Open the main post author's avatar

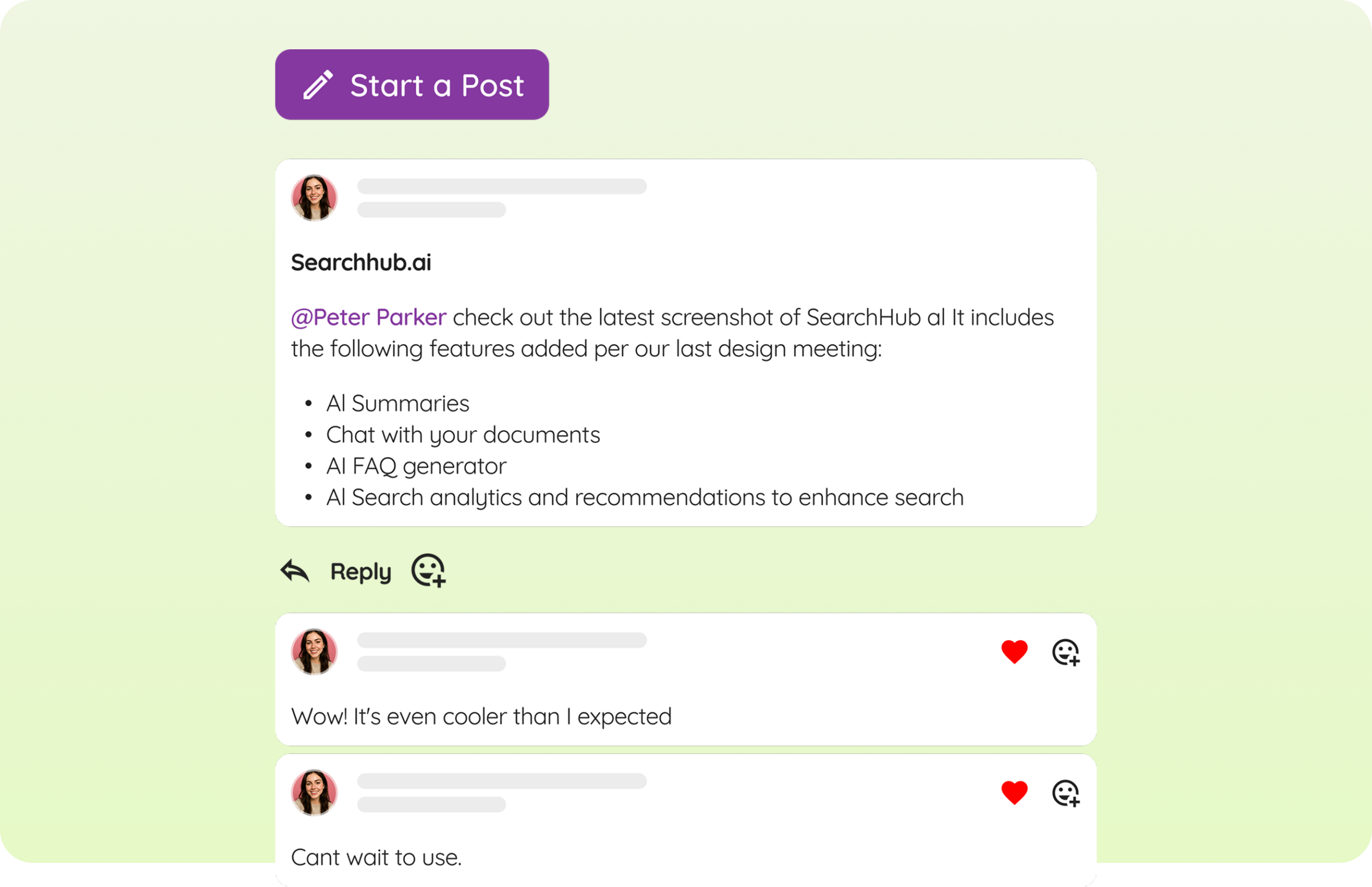[x=314, y=198]
